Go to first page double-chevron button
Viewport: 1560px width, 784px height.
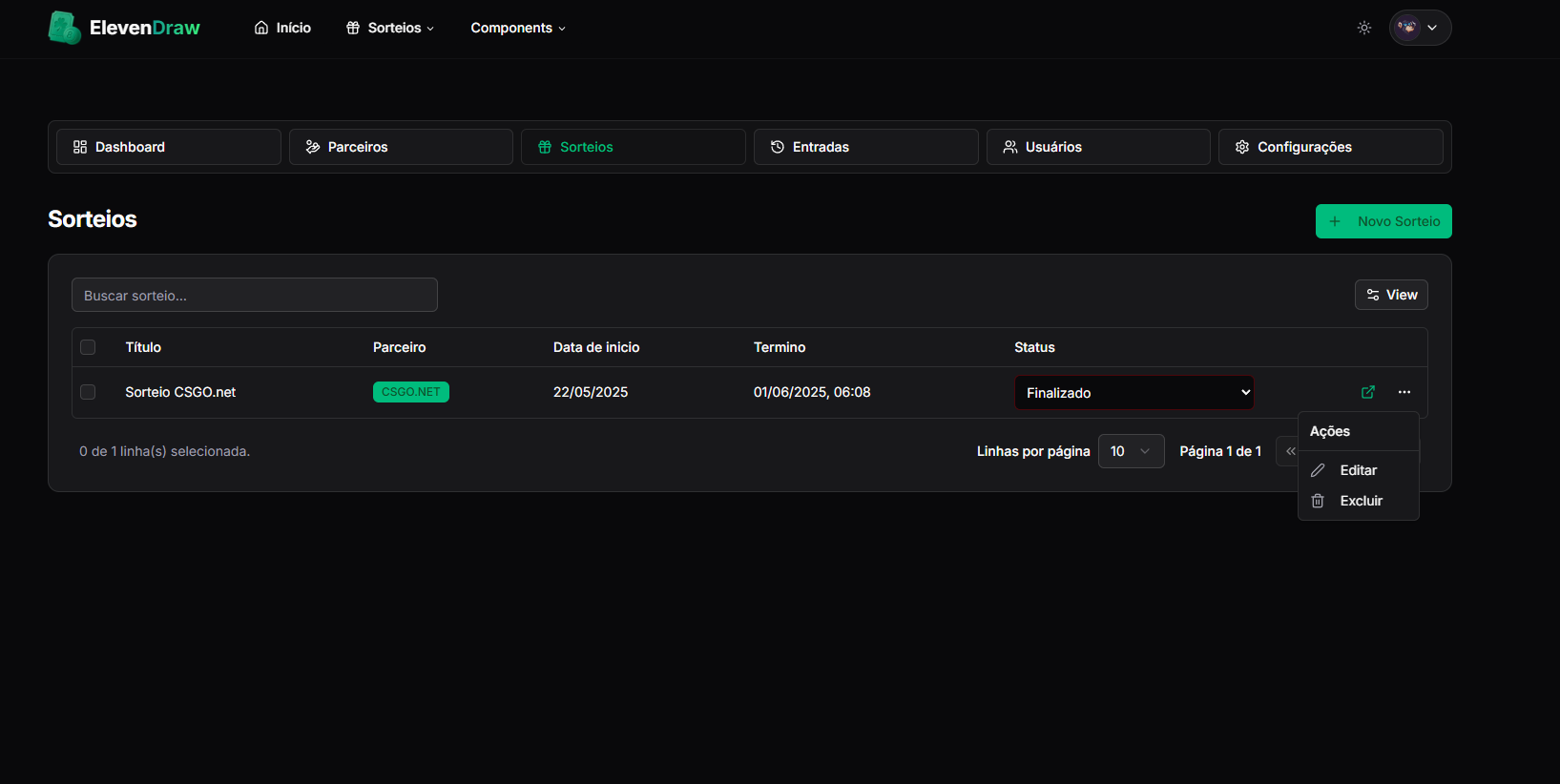1289,451
